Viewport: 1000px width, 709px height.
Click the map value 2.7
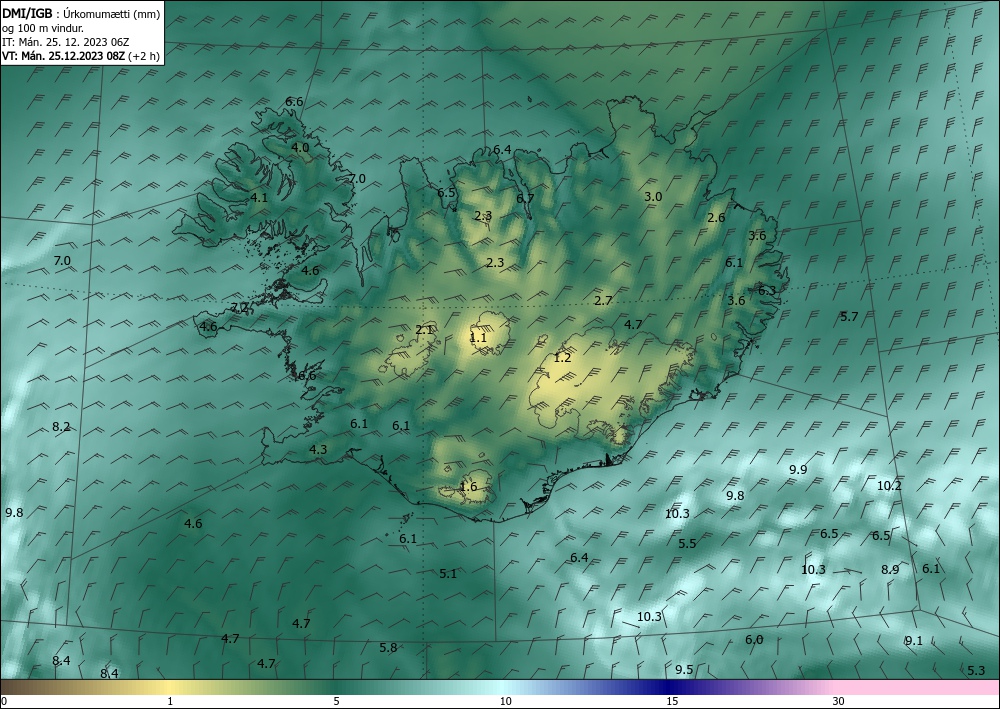(x=603, y=300)
